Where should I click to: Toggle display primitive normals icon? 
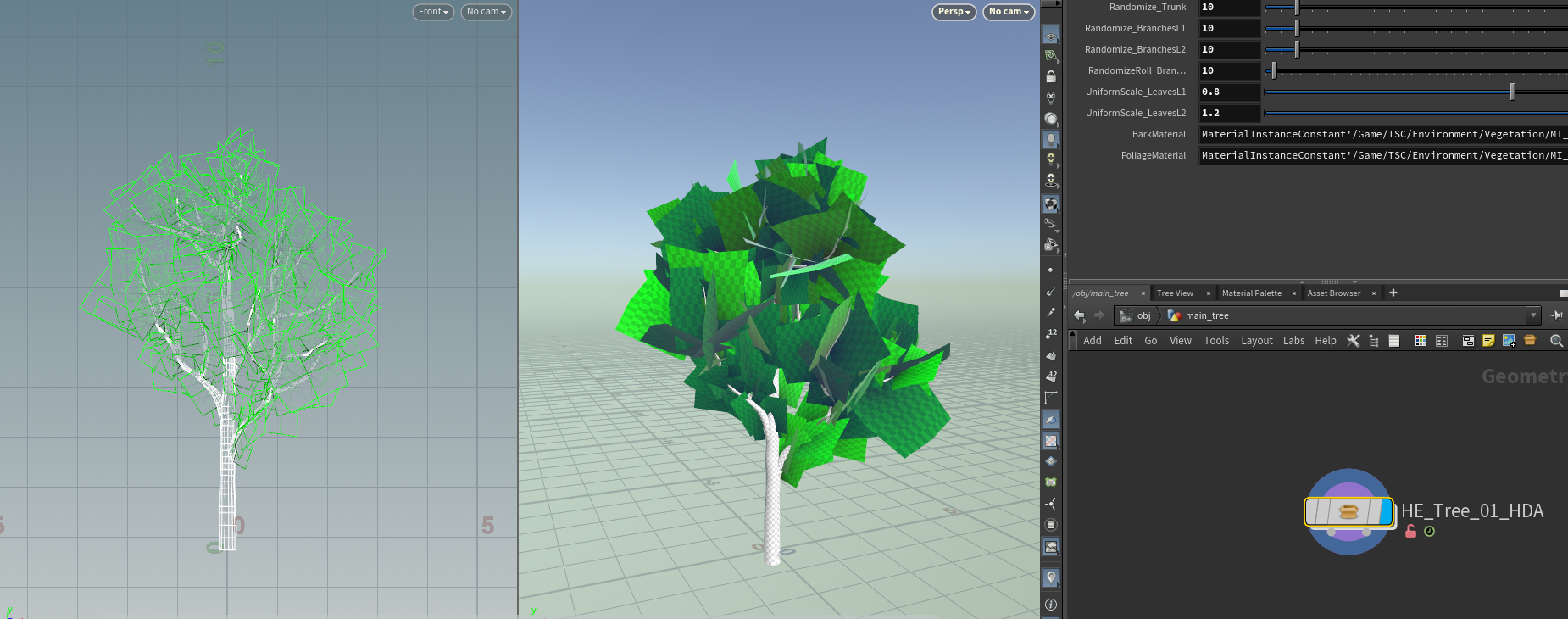point(1051,355)
